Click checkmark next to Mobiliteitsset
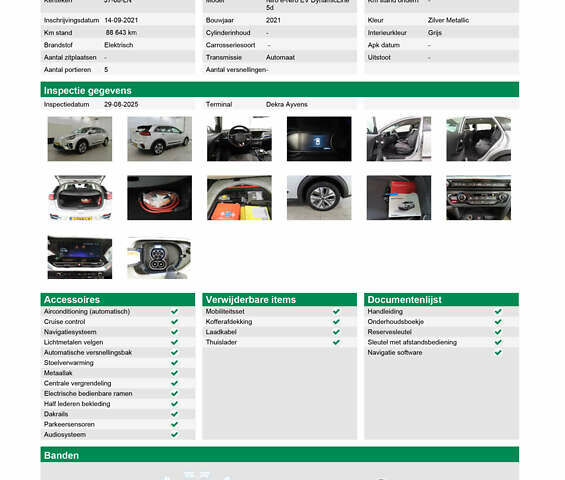 (336, 311)
